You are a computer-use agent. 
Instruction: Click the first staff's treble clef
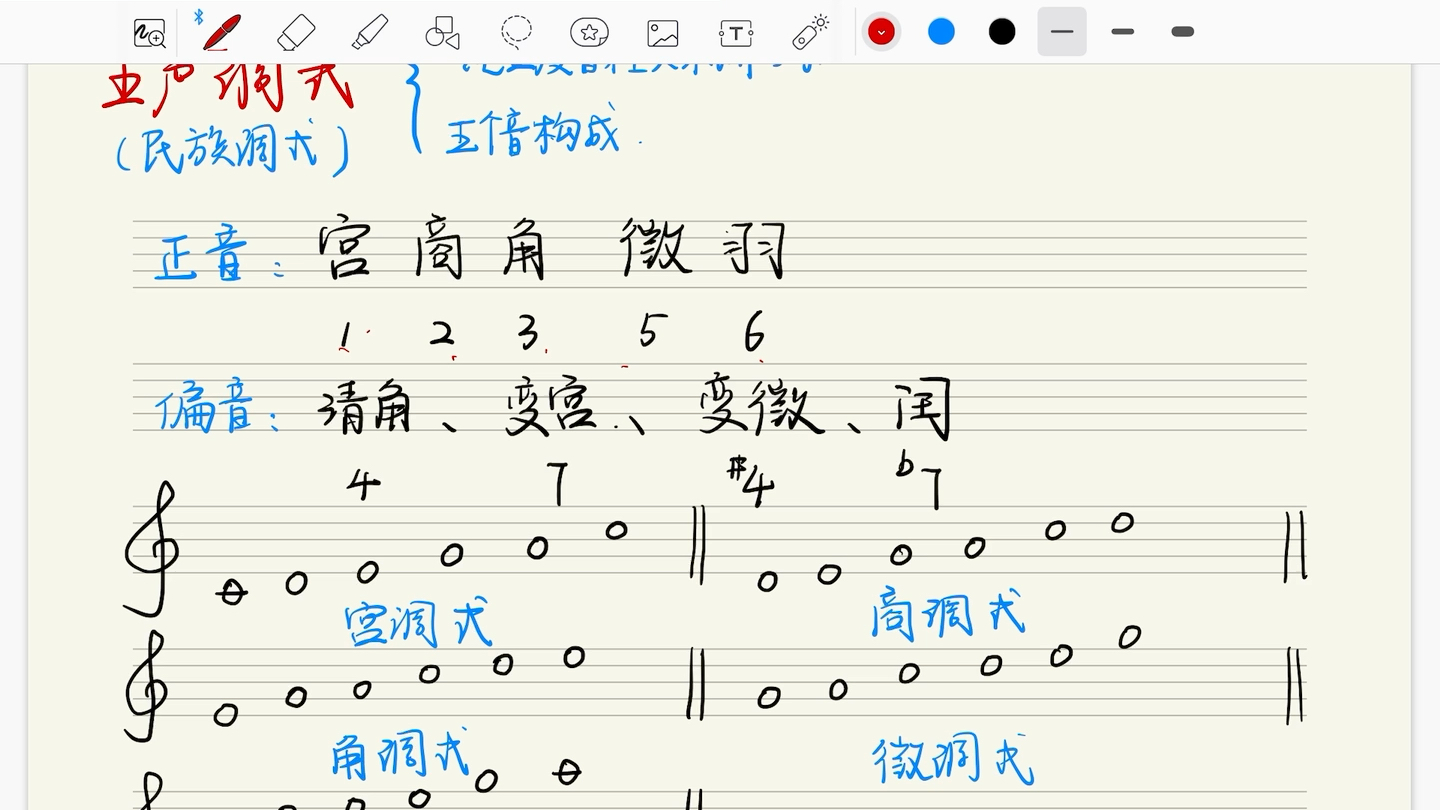click(x=152, y=549)
